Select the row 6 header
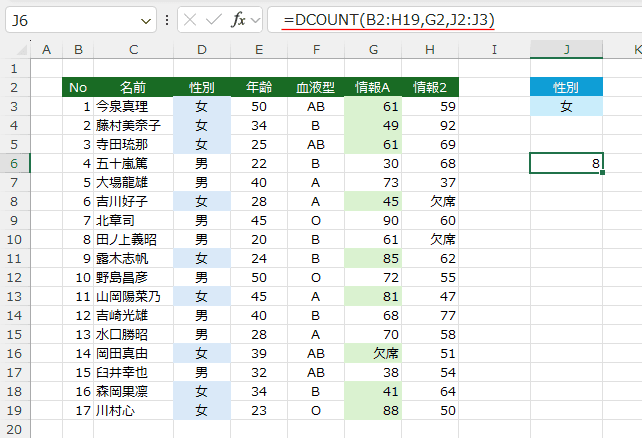Image resolution: width=642 pixels, height=438 pixels. tap(15, 163)
